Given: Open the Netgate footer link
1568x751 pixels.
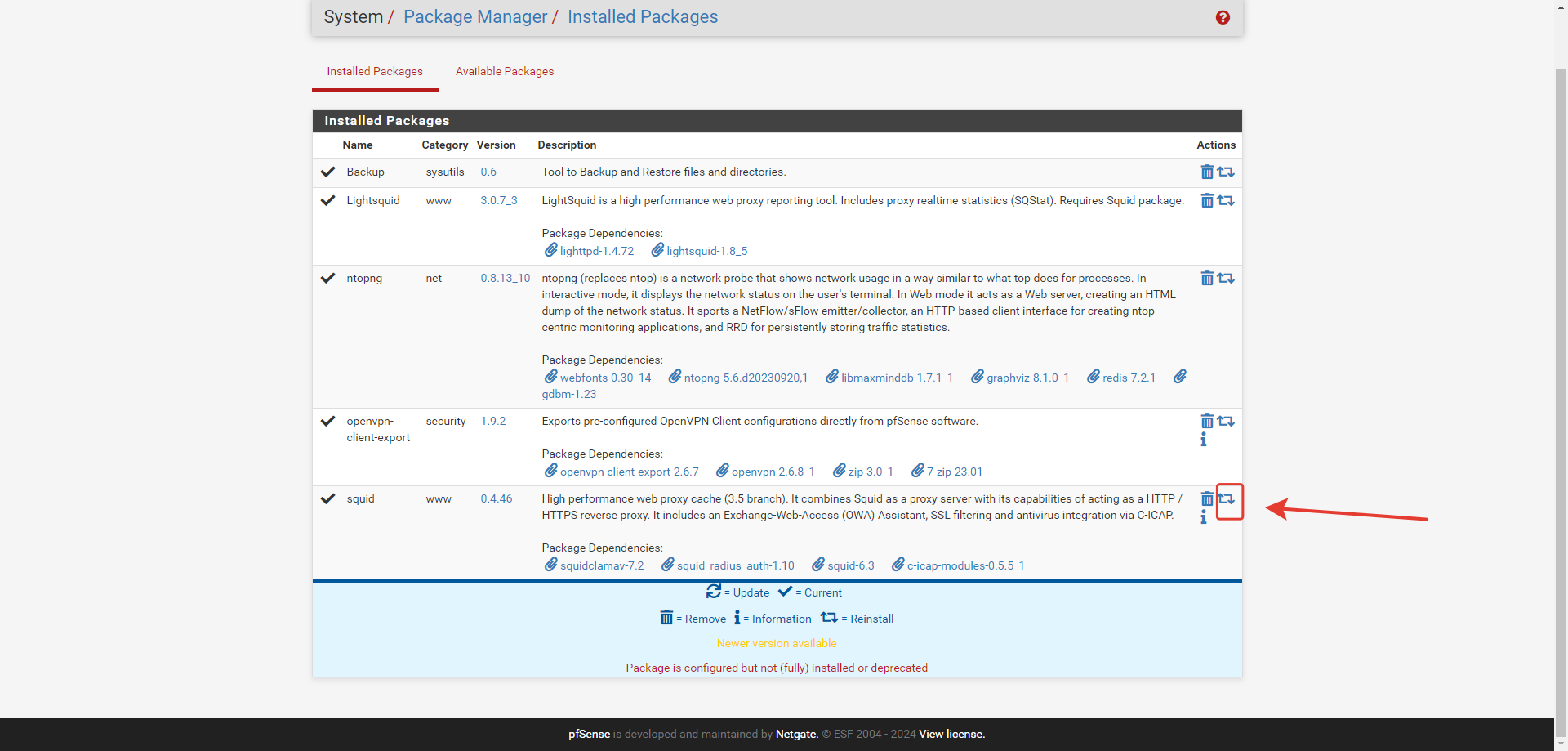Looking at the screenshot, I should coord(797,734).
